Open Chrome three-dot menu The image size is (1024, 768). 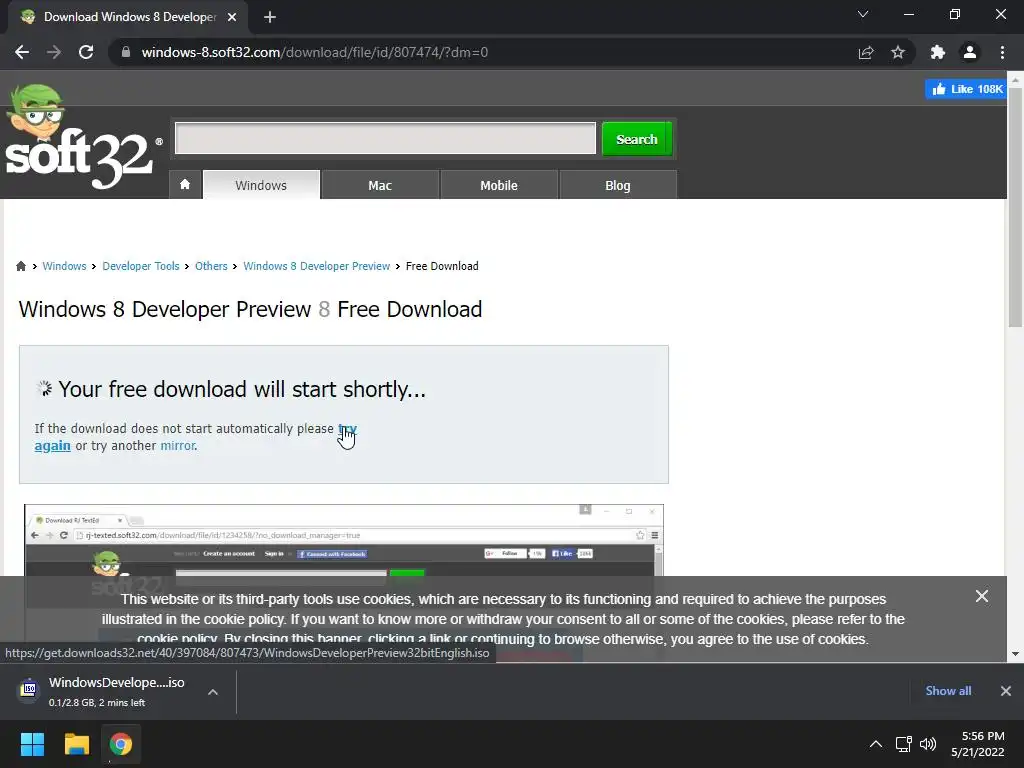tap(1002, 52)
